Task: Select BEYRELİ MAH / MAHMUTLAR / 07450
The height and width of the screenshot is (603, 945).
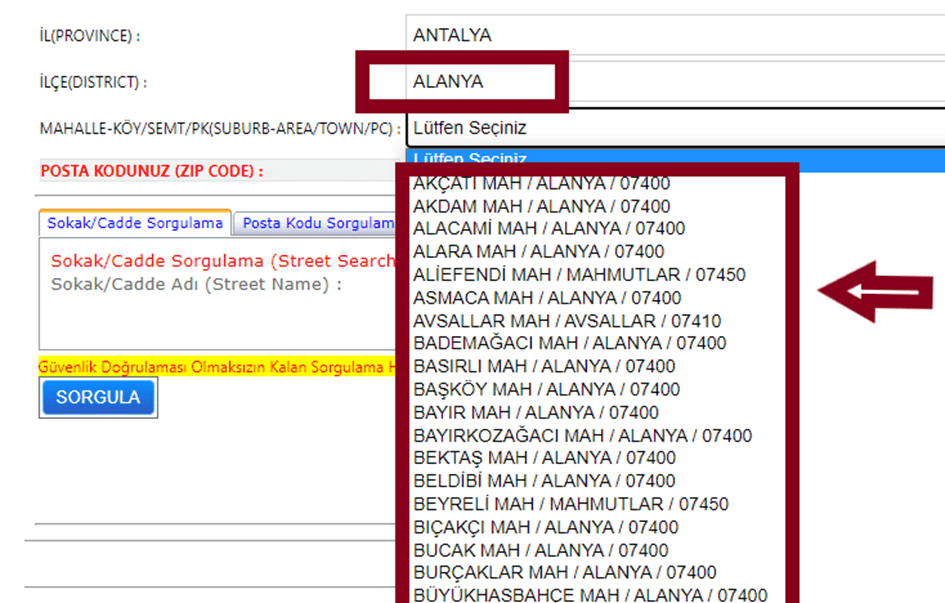Action: click(x=570, y=504)
